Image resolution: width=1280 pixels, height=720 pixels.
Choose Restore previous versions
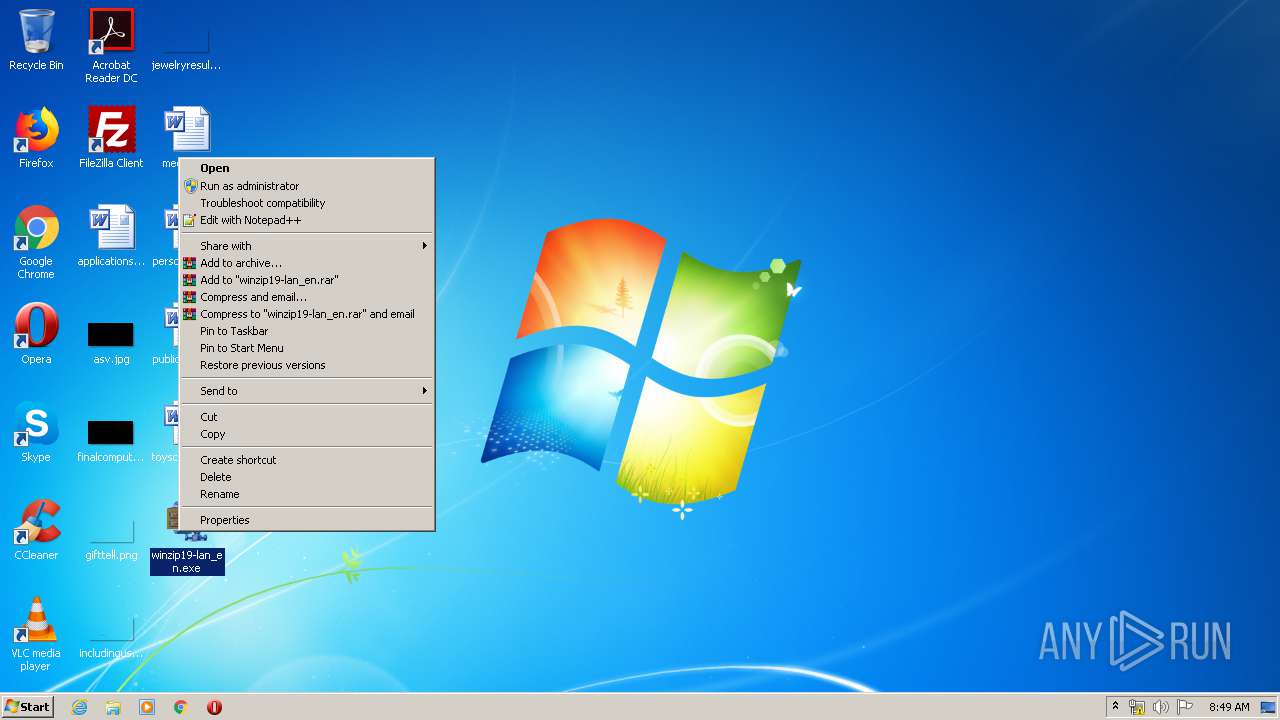(307, 365)
